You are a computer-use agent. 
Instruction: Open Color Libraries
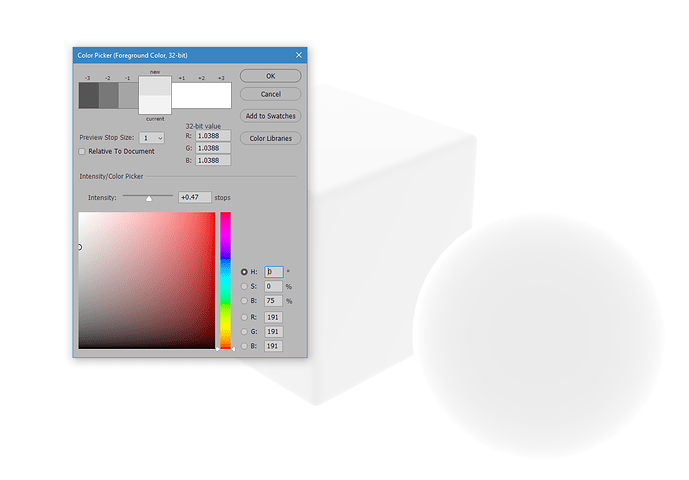click(270, 138)
